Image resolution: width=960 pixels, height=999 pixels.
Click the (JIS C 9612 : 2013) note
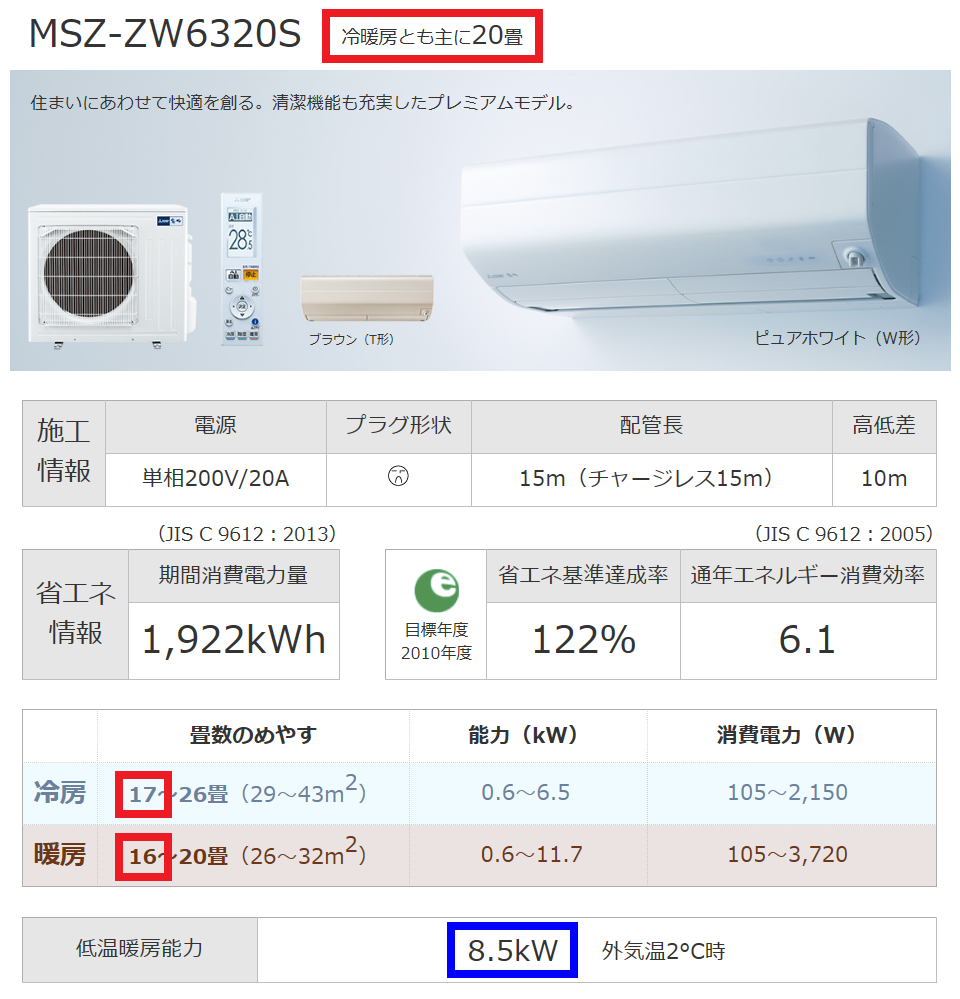(x=247, y=534)
